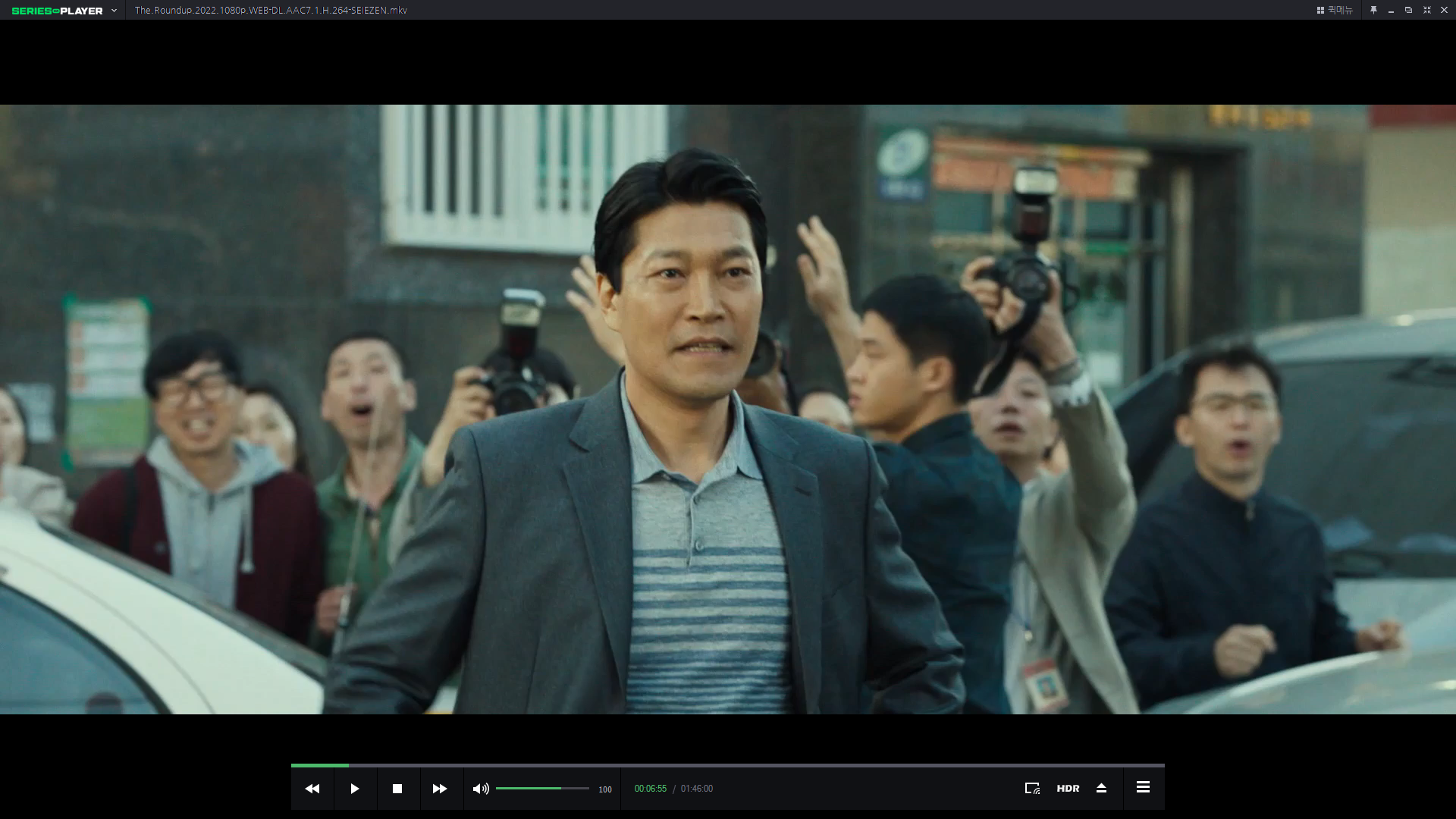This screenshot has height=819, width=1456.
Task: Click the video frame to toggle playback
Action: [x=728, y=409]
